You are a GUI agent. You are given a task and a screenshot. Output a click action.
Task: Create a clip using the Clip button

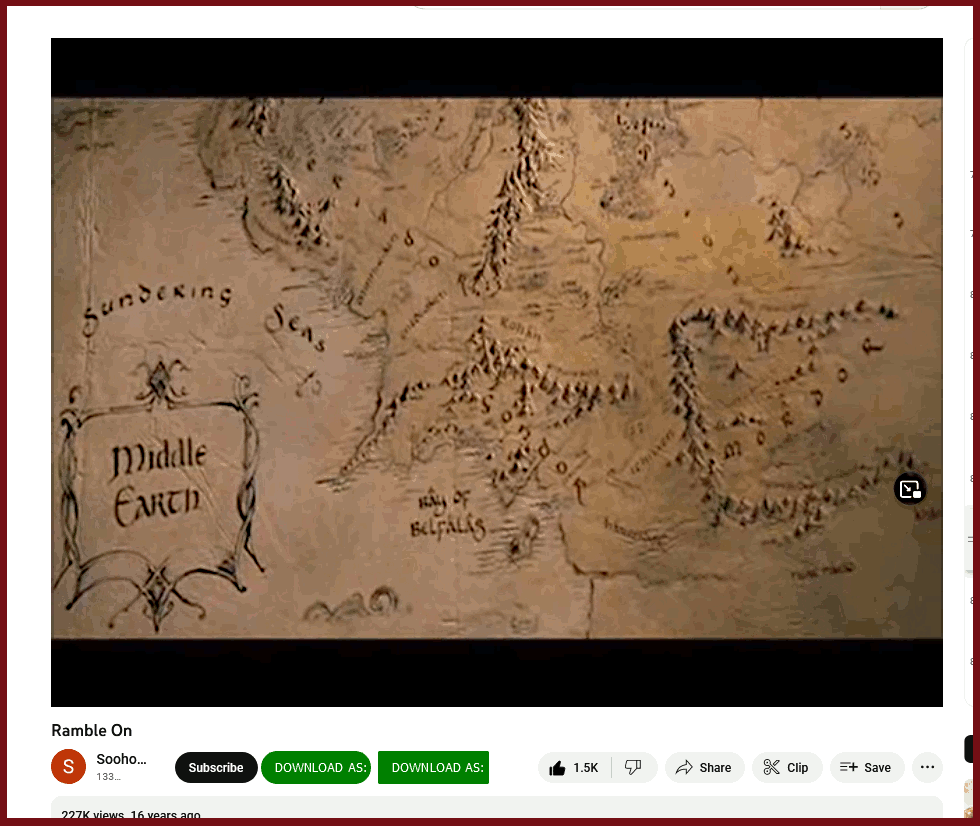(x=787, y=767)
